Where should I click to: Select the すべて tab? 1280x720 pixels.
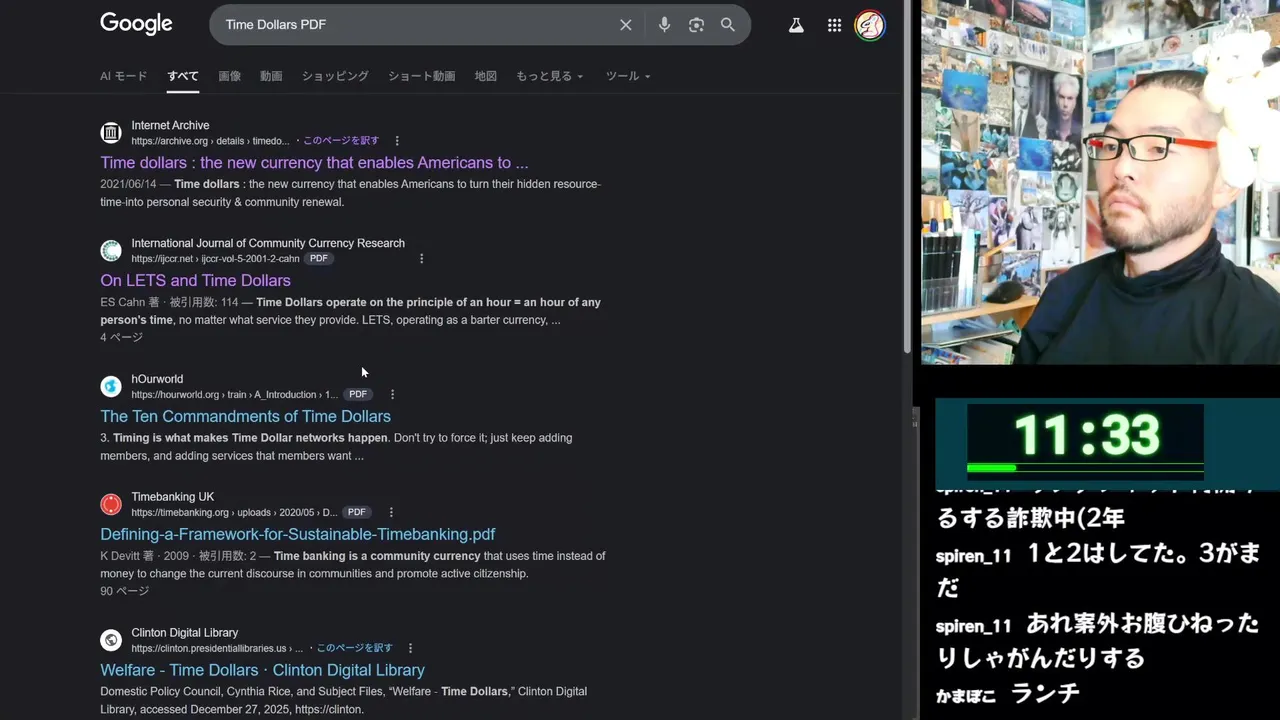[183, 76]
